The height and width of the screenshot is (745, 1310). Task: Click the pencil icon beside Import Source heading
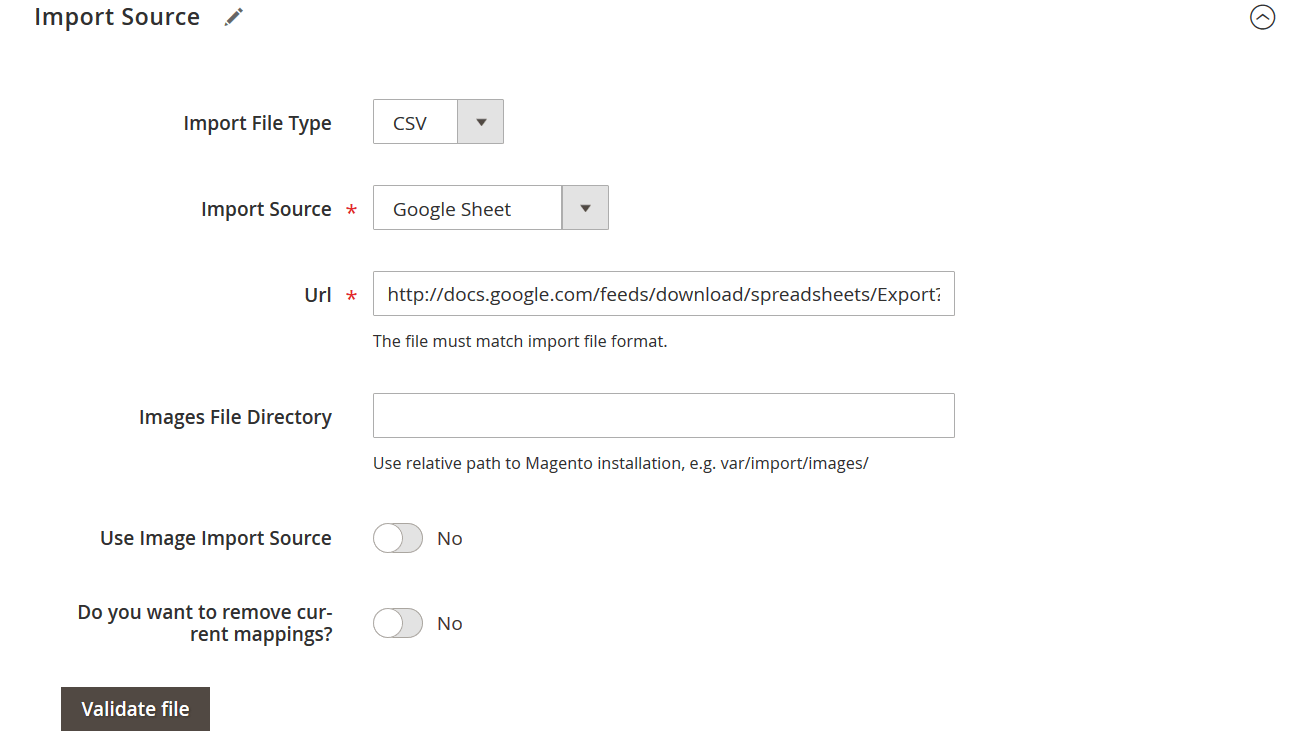tap(233, 16)
